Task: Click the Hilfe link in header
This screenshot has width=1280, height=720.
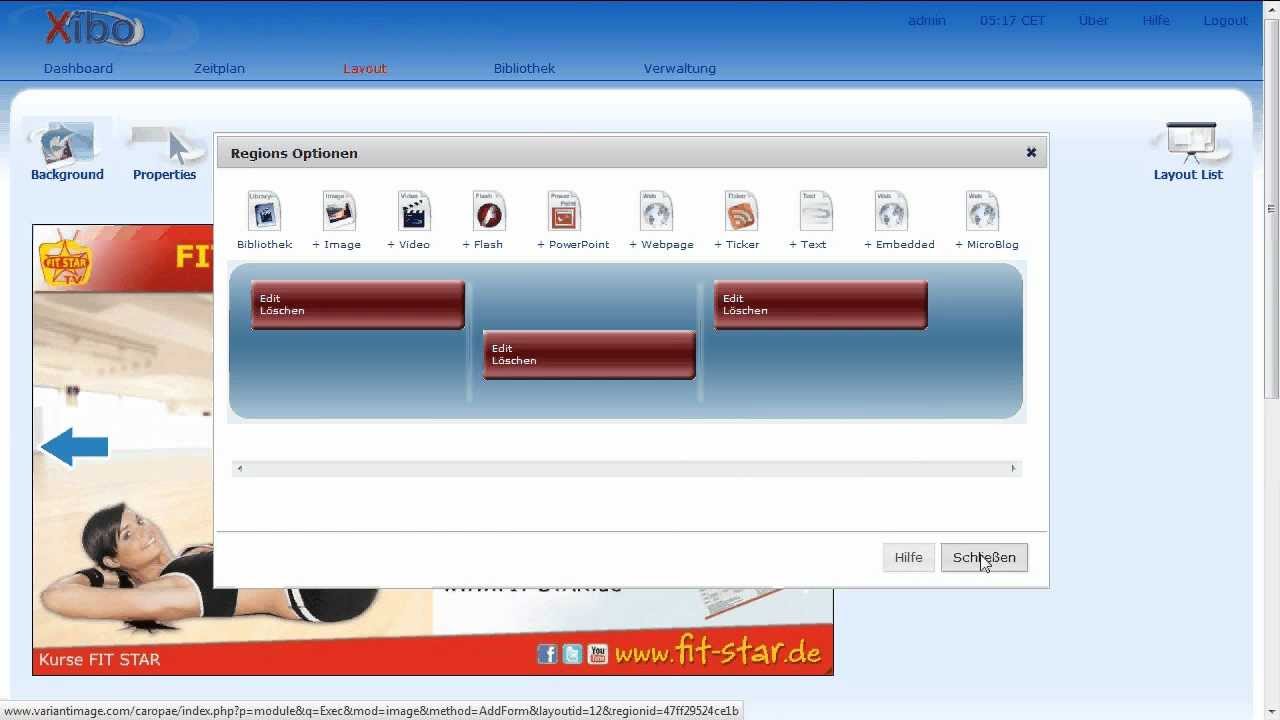Action: [1156, 21]
